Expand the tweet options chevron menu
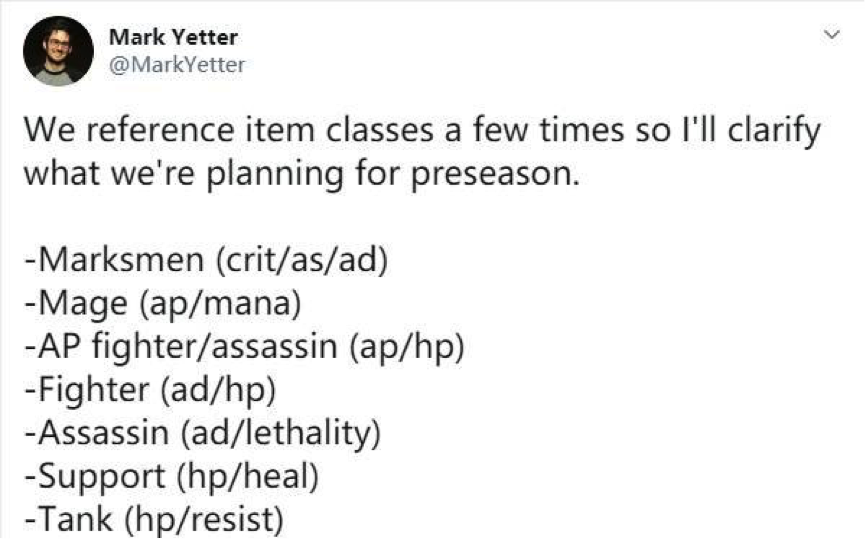 point(831,35)
